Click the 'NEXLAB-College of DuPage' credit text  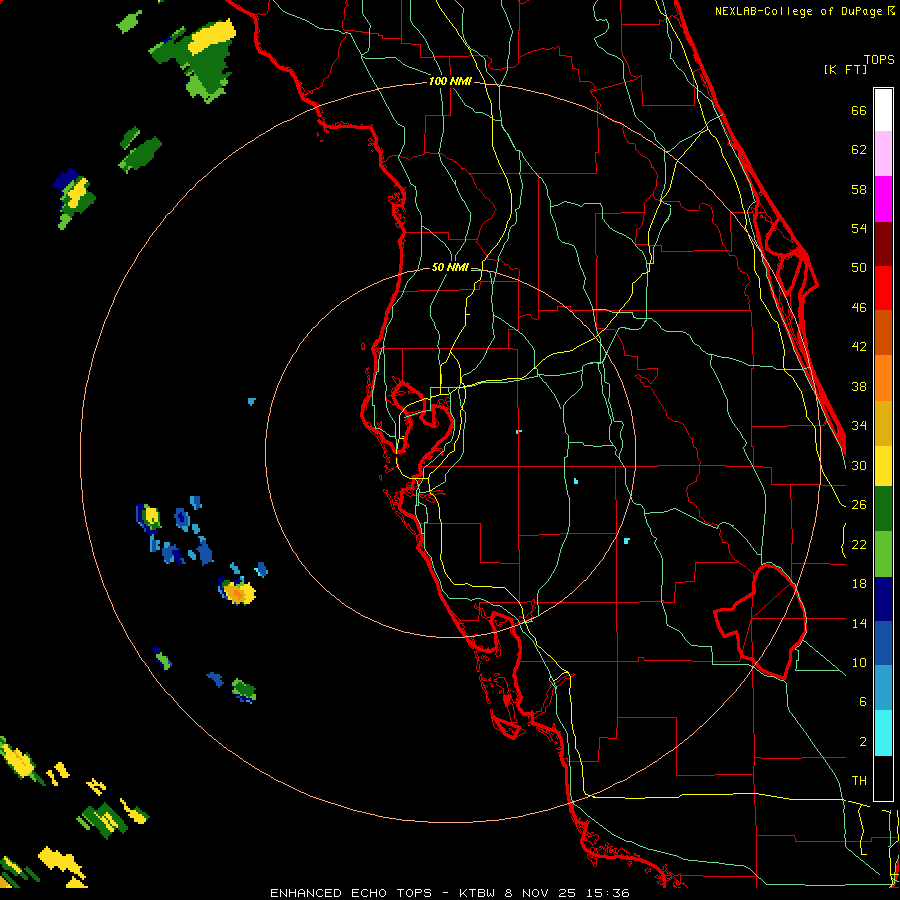(800, 11)
